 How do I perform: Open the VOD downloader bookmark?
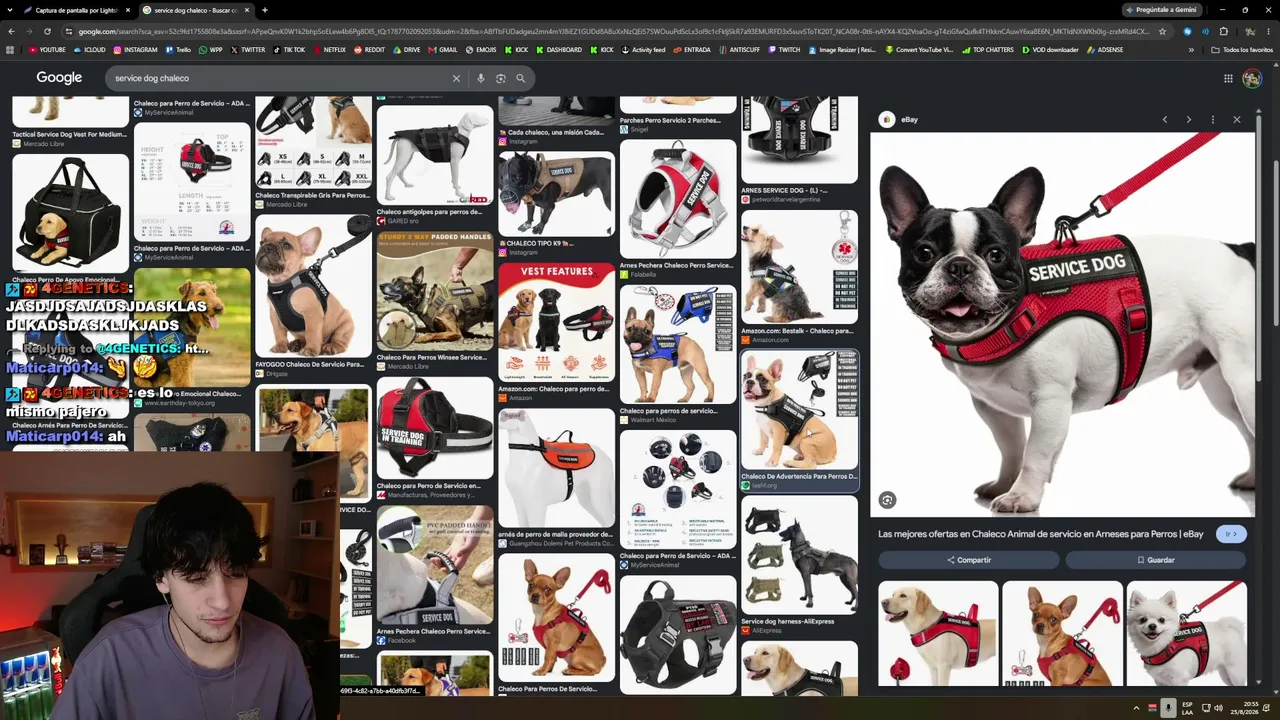pyautogui.click(x=1050, y=50)
